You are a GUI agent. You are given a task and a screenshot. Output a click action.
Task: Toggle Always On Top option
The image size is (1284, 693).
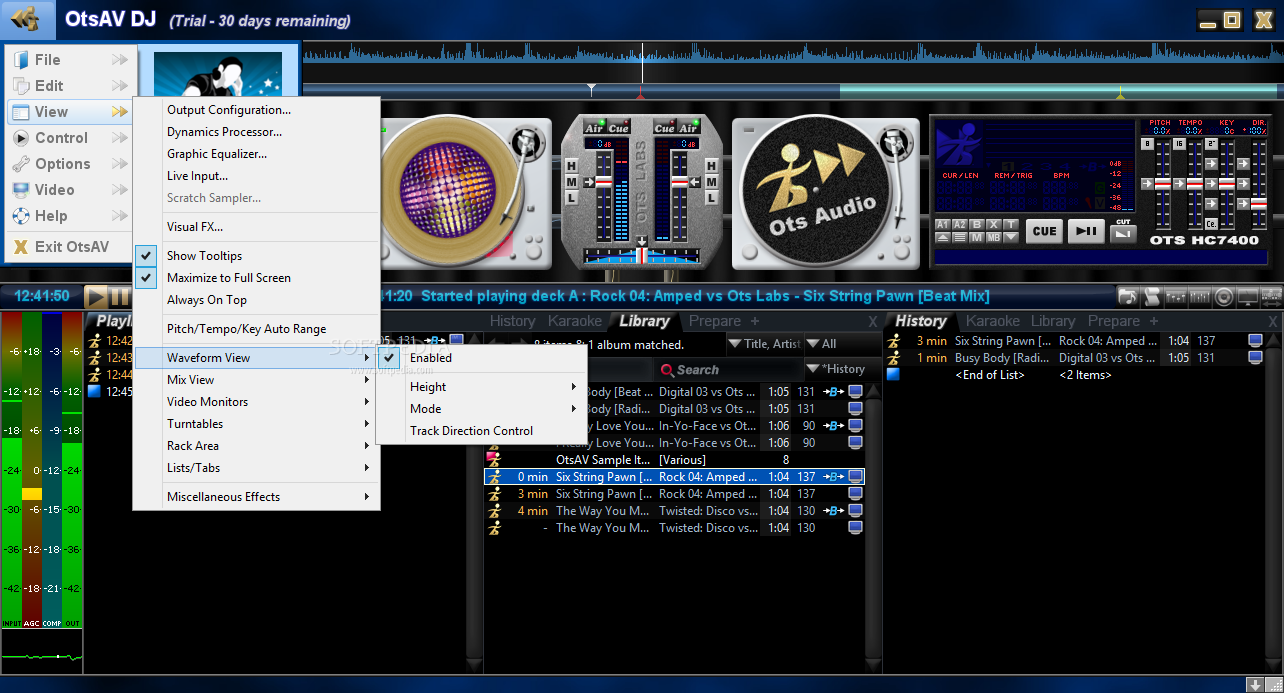206,300
